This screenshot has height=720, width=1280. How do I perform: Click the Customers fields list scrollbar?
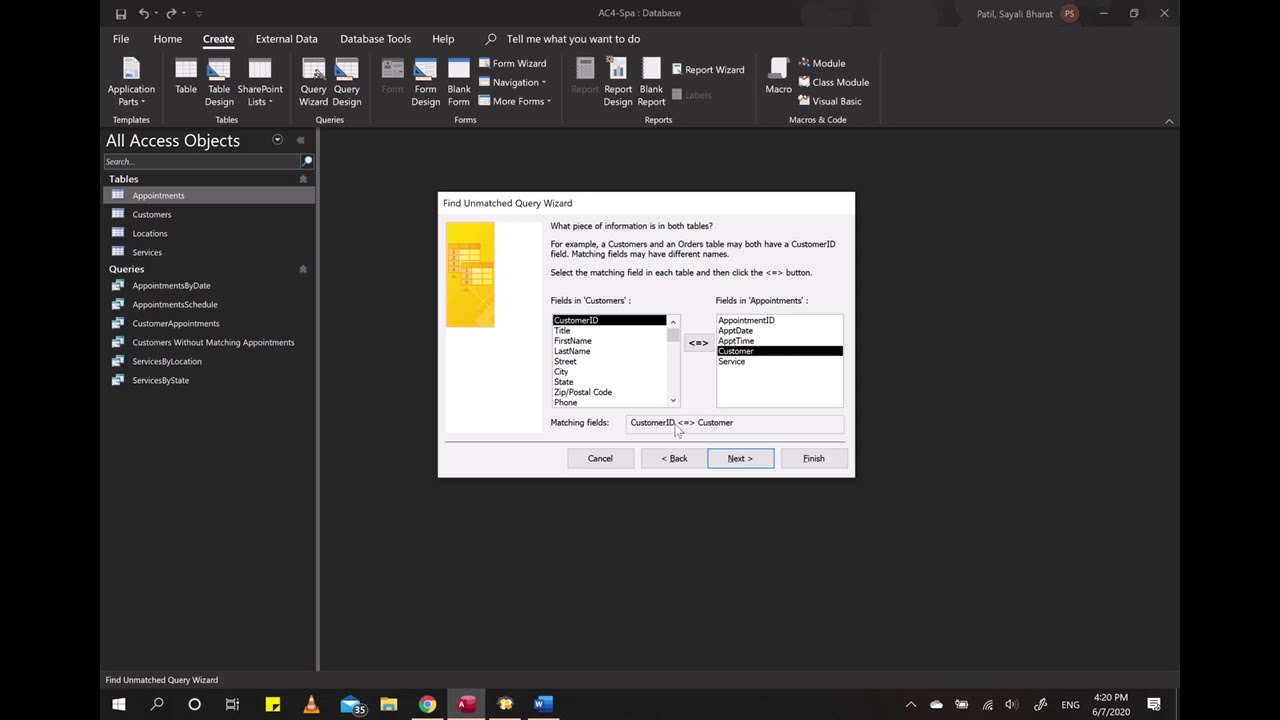[x=673, y=361]
